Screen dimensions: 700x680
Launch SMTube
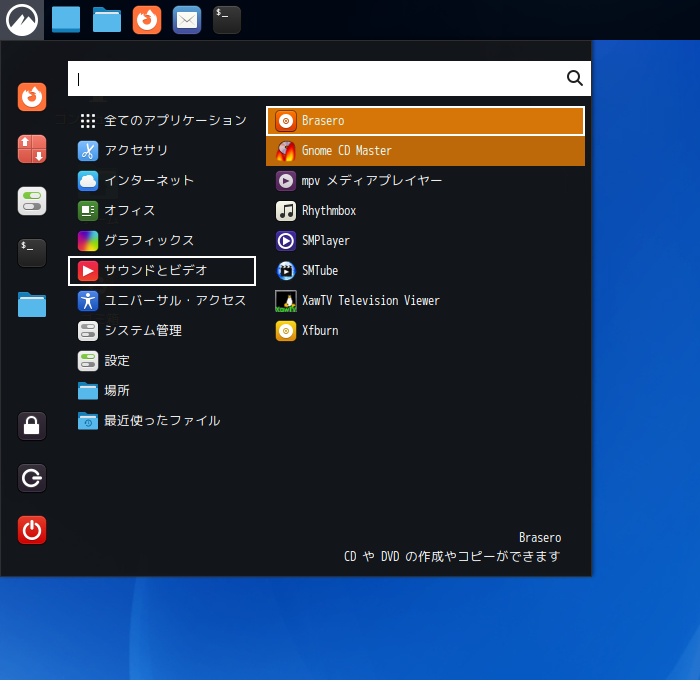pos(425,271)
